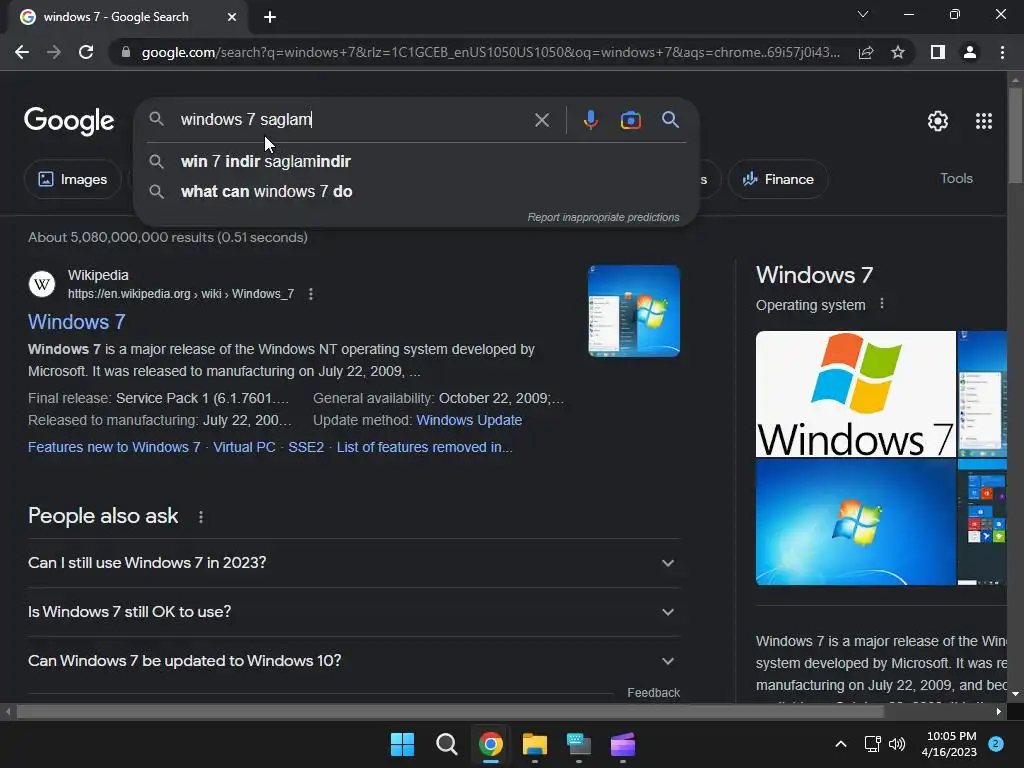Go to the Google logo homepage
The width and height of the screenshot is (1024, 768).
pyautogui.click(x=69, y=121)
